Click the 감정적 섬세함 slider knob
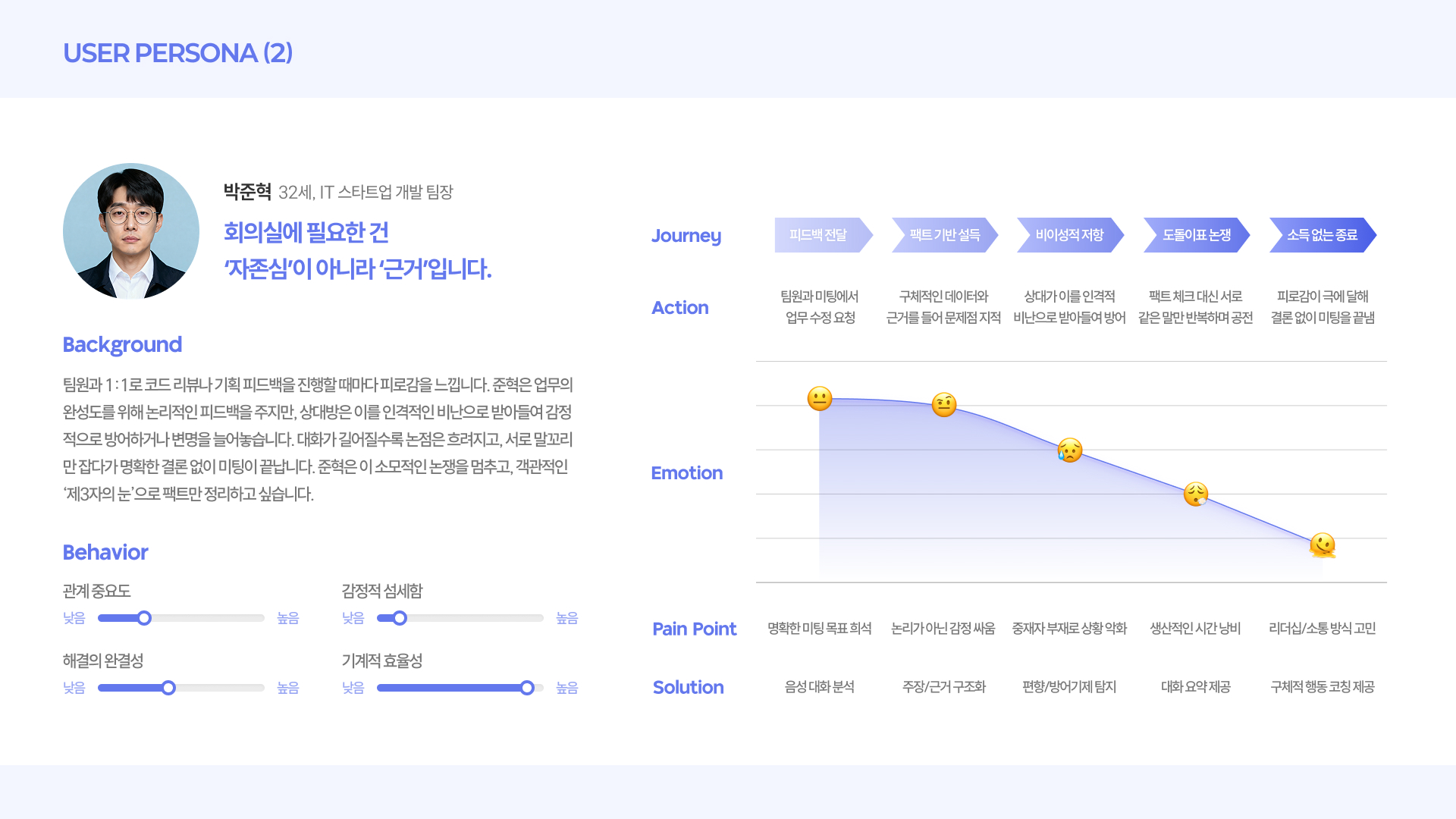Image resolution: width=1456 pixels, height=819 pixels. tap(400, 618)
